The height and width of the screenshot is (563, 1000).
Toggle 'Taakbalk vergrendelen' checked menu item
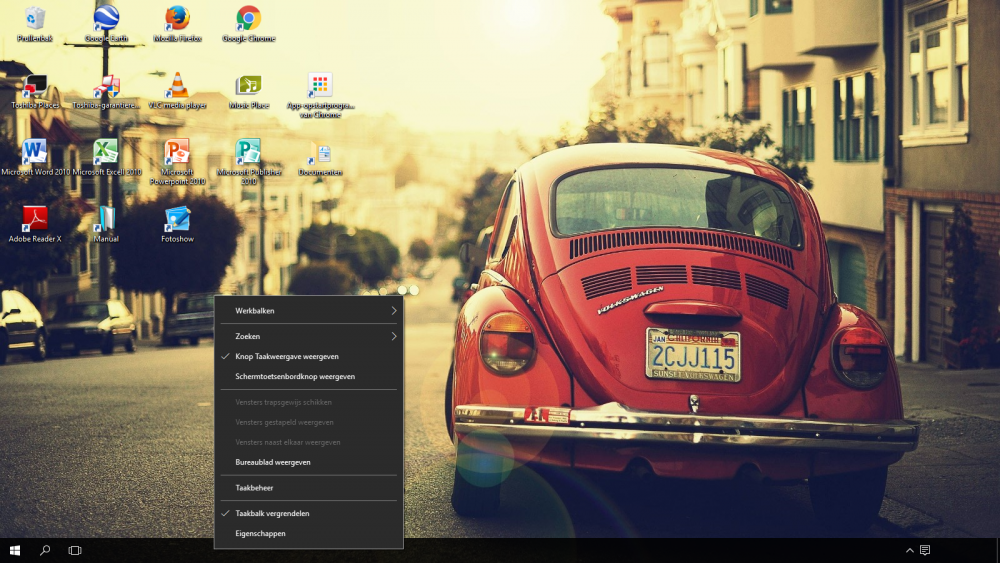click(x=272, y=513)
